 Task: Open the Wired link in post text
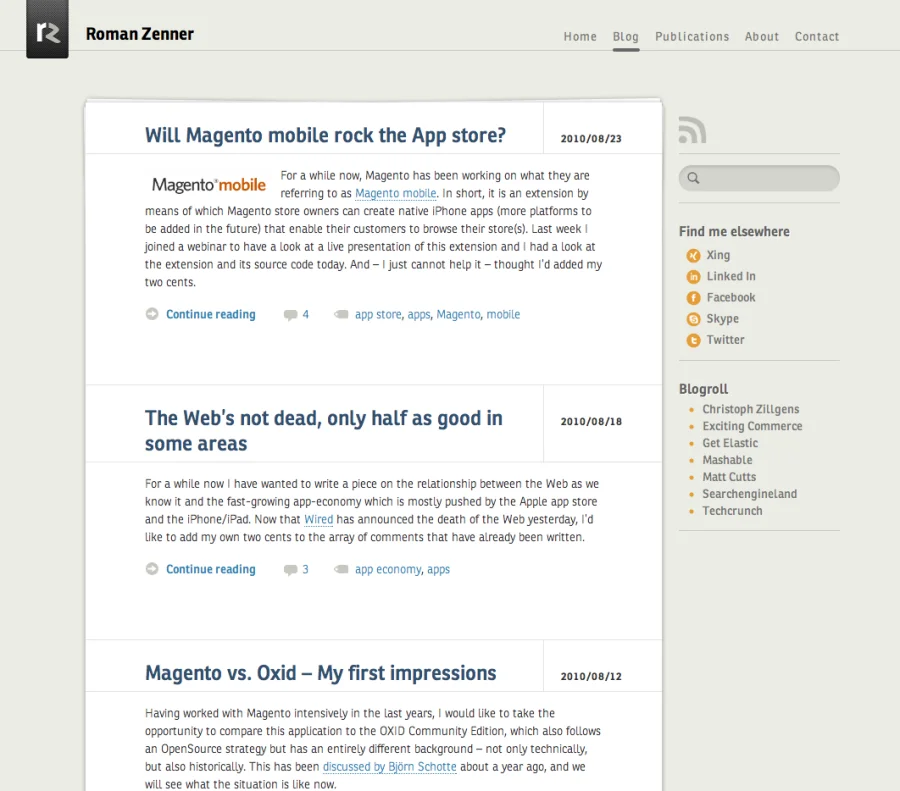pos(318,520)
